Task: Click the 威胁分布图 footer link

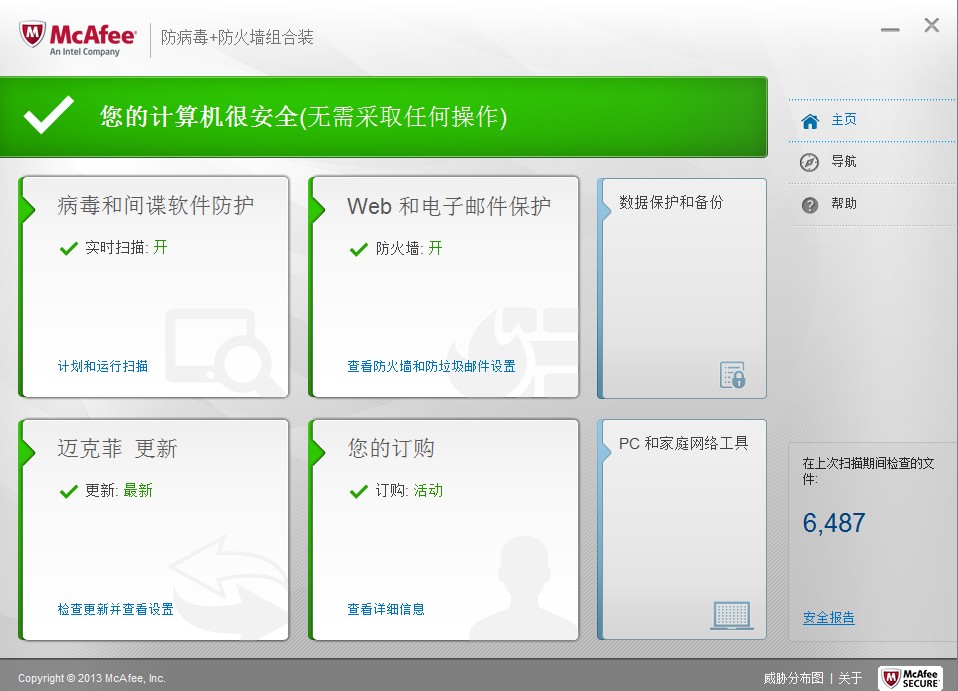Action: click(x=794, y=678)
